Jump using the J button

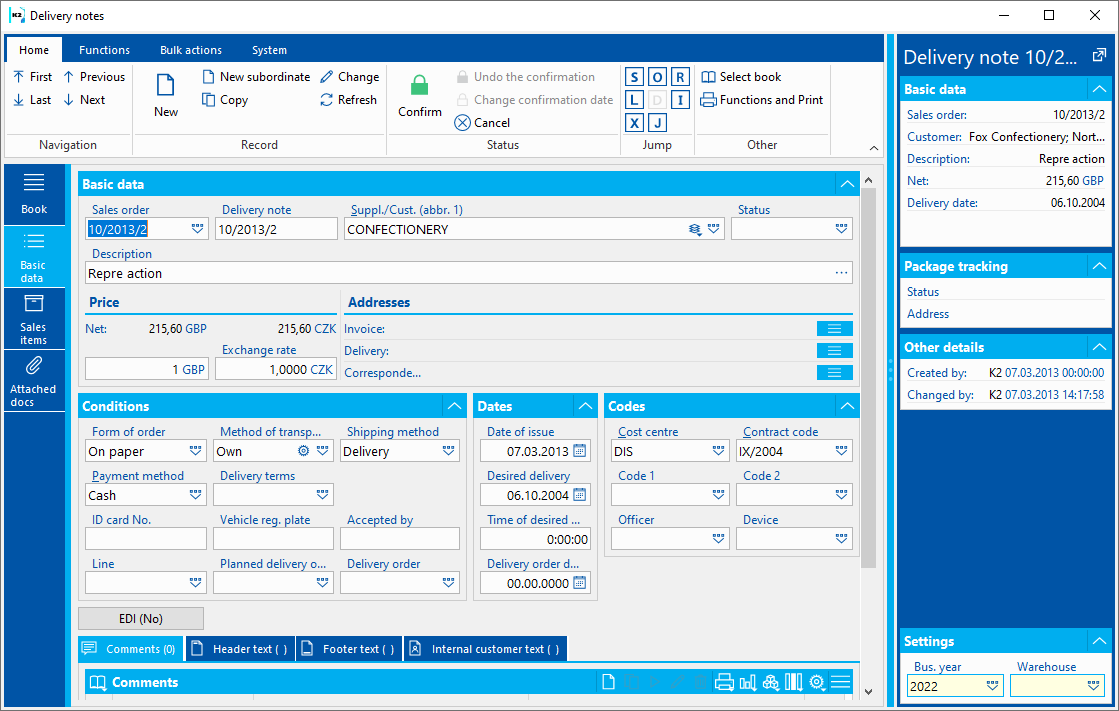[657, 123]
